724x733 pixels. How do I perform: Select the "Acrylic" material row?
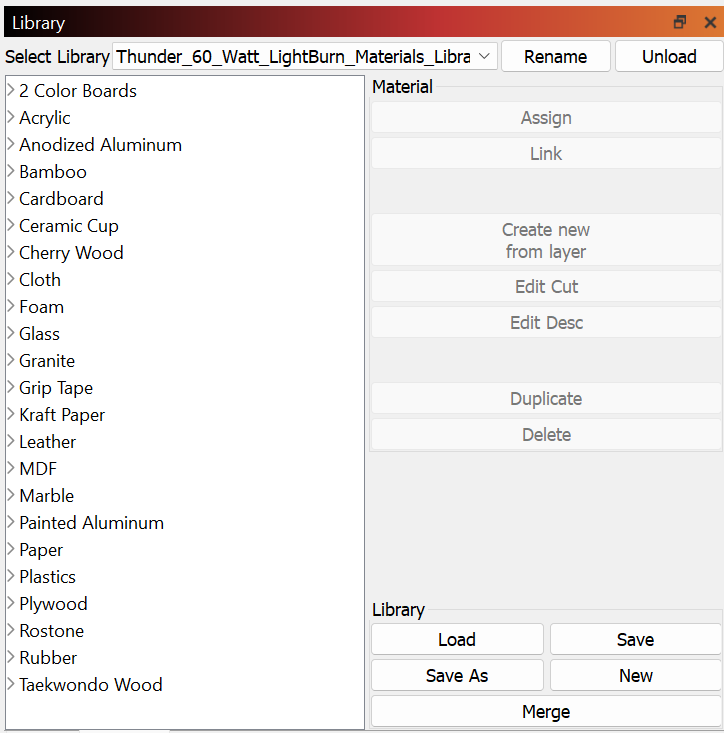coord(44,118)
